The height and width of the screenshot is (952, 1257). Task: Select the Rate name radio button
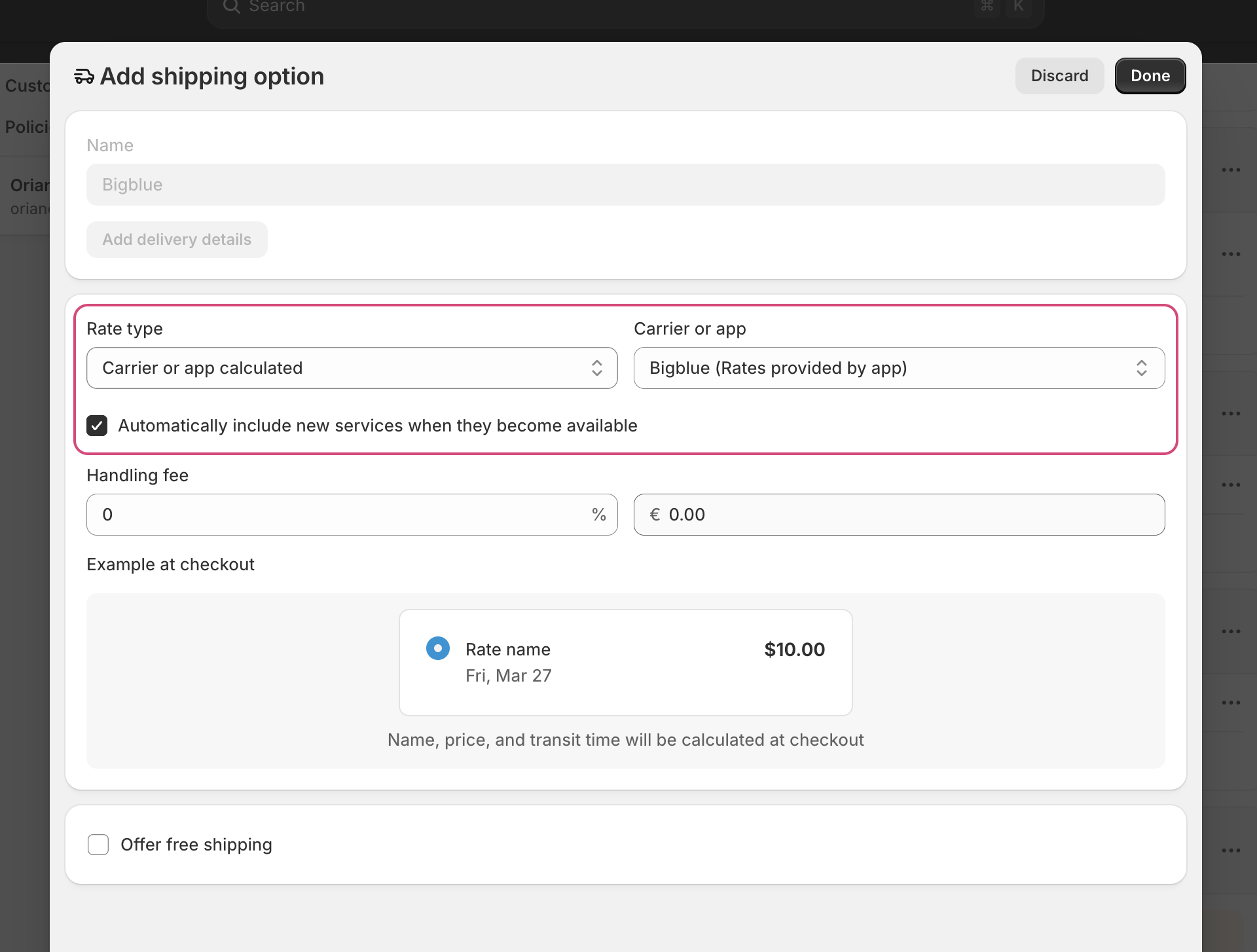pos(438,648)
